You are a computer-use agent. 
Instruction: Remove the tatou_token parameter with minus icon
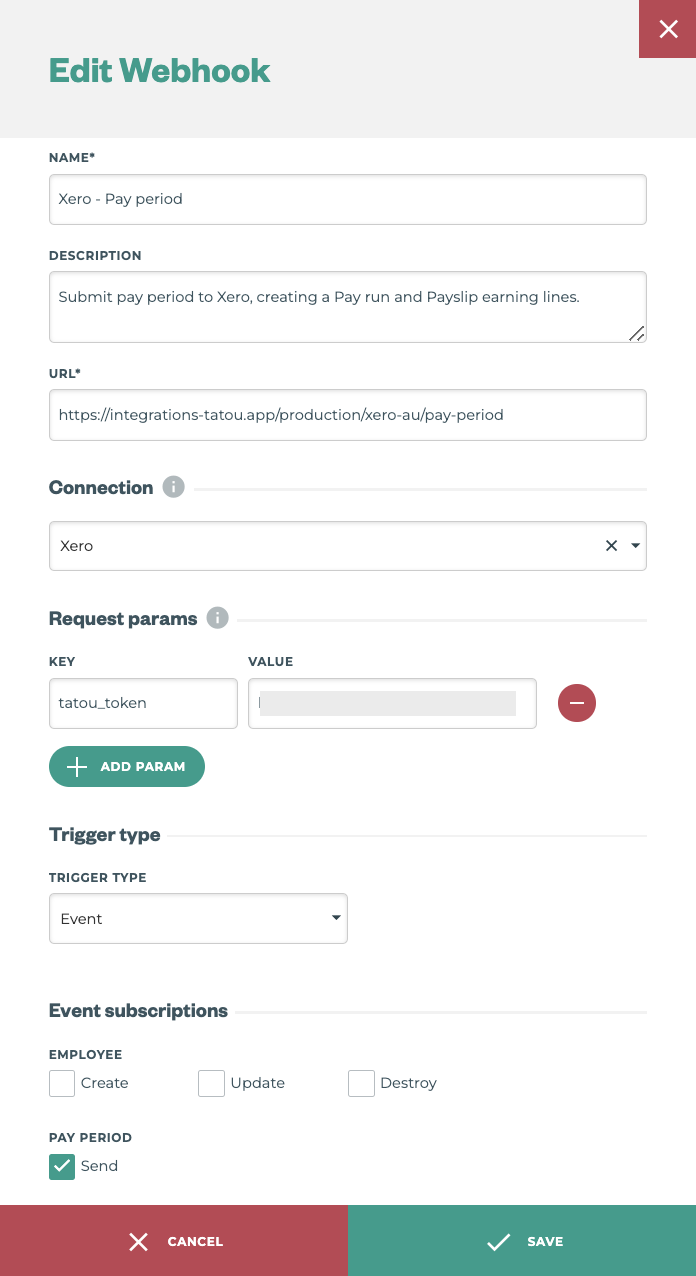(577, 703)
